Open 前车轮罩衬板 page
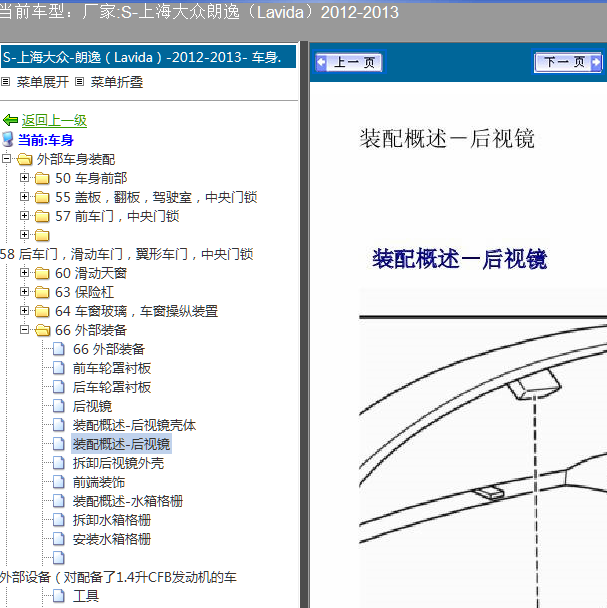 pos(112,368)
